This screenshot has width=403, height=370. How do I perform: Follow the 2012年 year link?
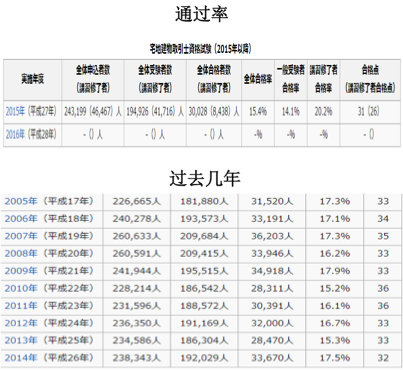(21, 323)
